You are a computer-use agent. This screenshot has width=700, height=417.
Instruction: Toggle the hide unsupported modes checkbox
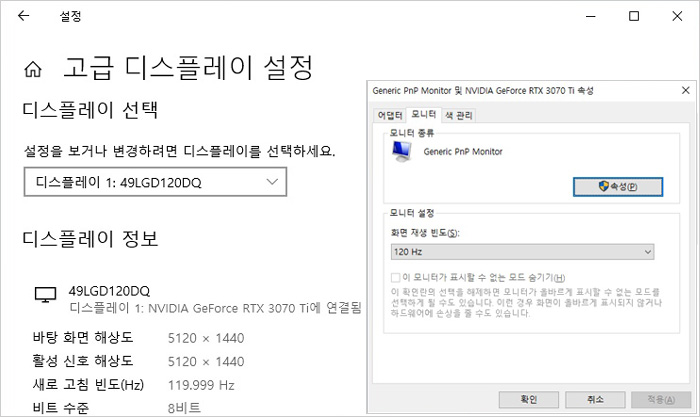tap(397, 277)
